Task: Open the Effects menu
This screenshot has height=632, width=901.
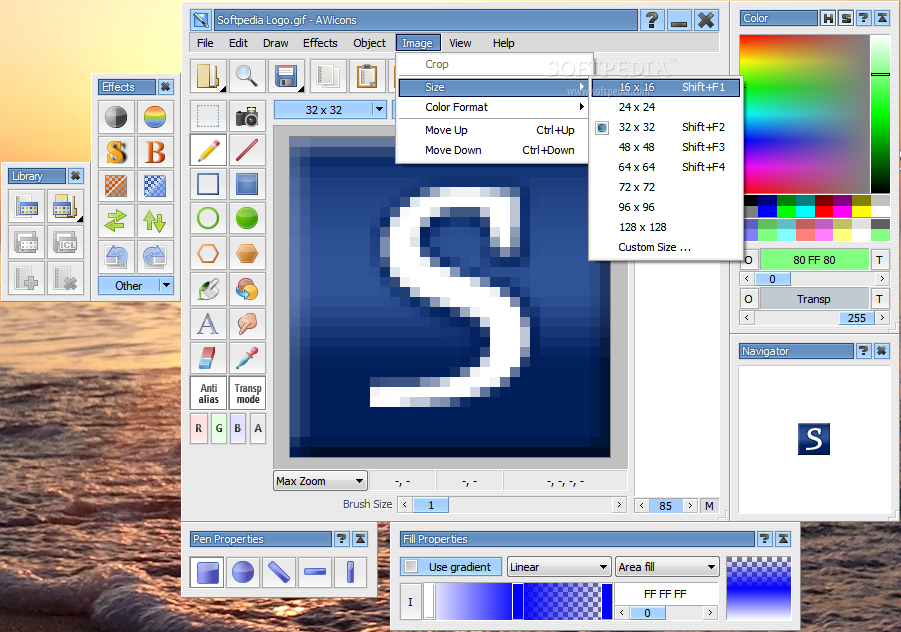Action: [320, 43]
